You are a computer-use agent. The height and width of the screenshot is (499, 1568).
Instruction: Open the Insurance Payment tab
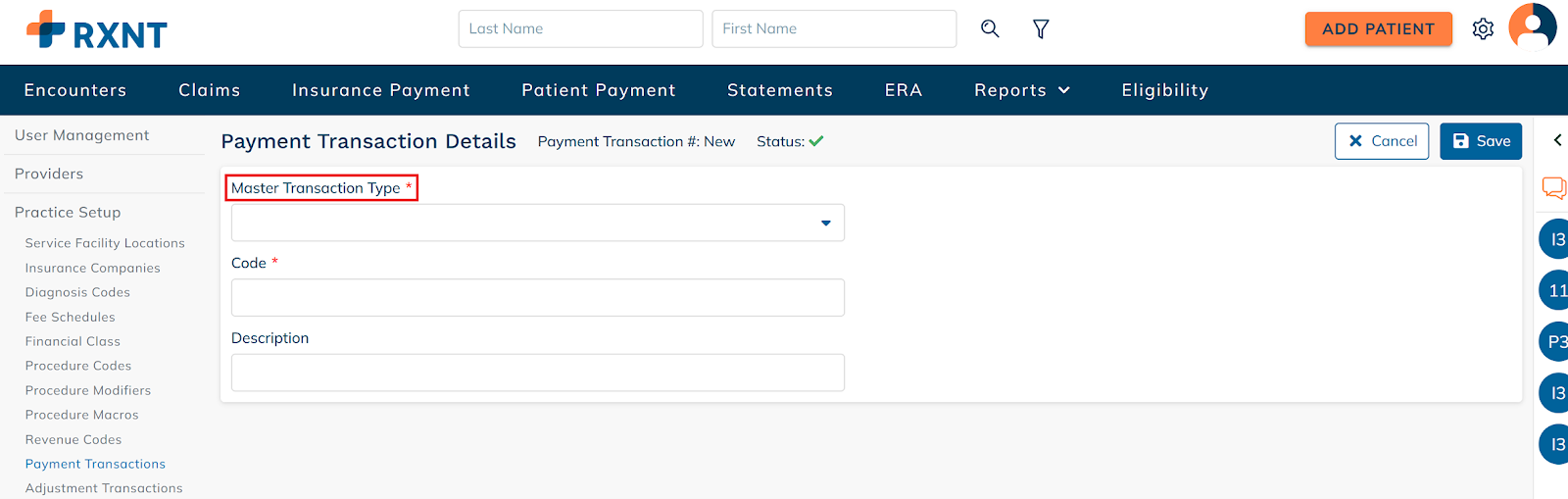pos(381,90)
